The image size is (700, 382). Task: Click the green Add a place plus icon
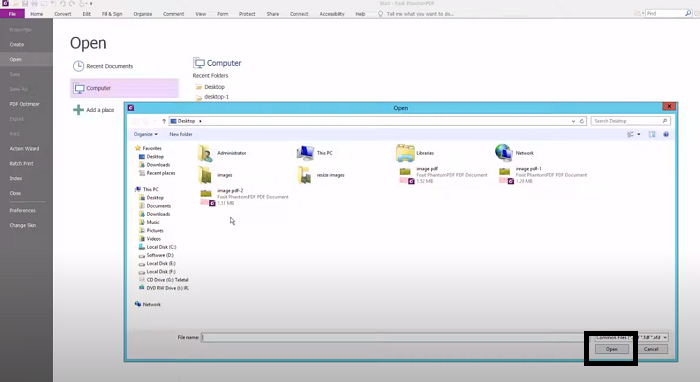coord(79,110)
